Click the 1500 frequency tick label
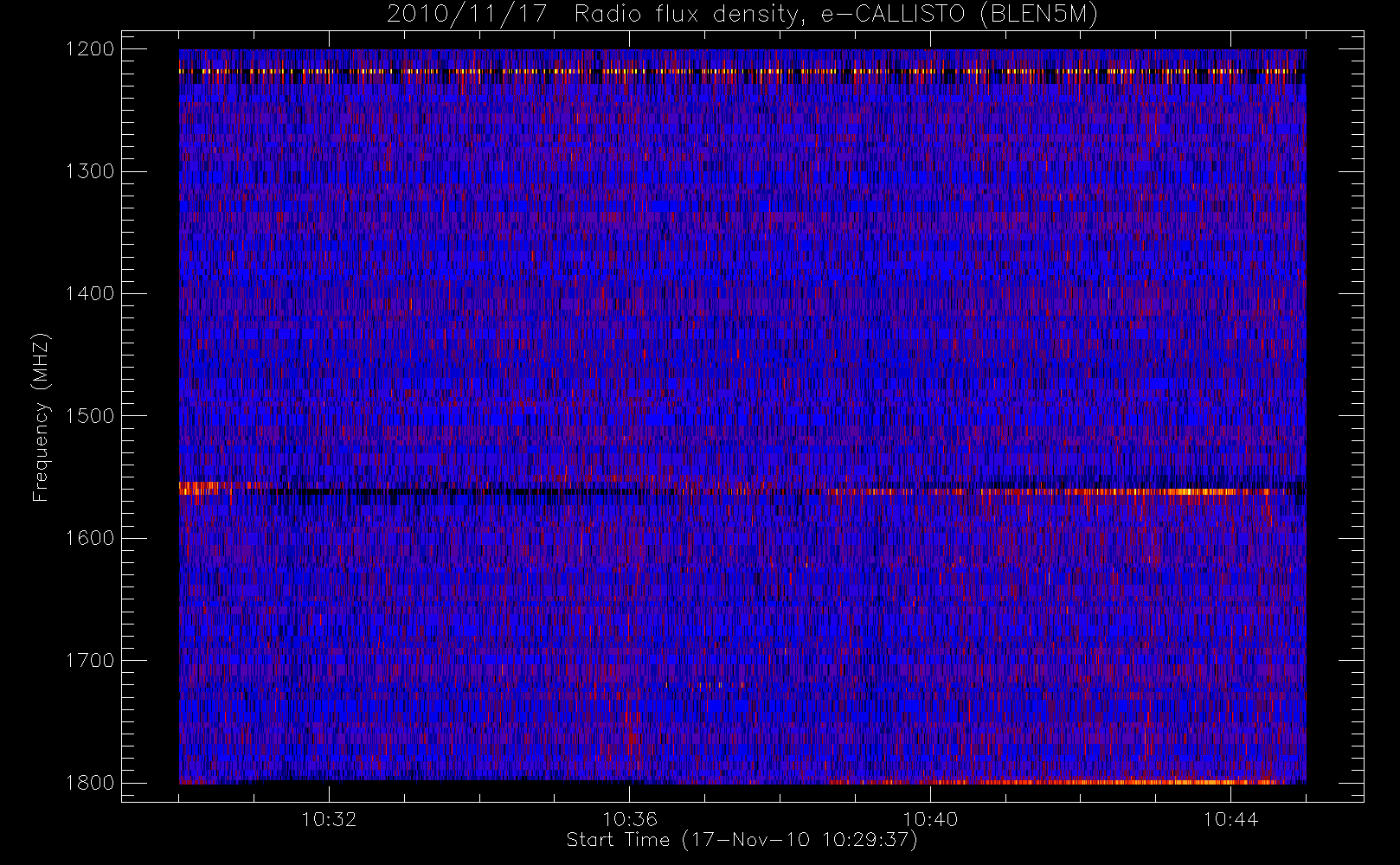The image size is (1400, 865). click(89, 416)
